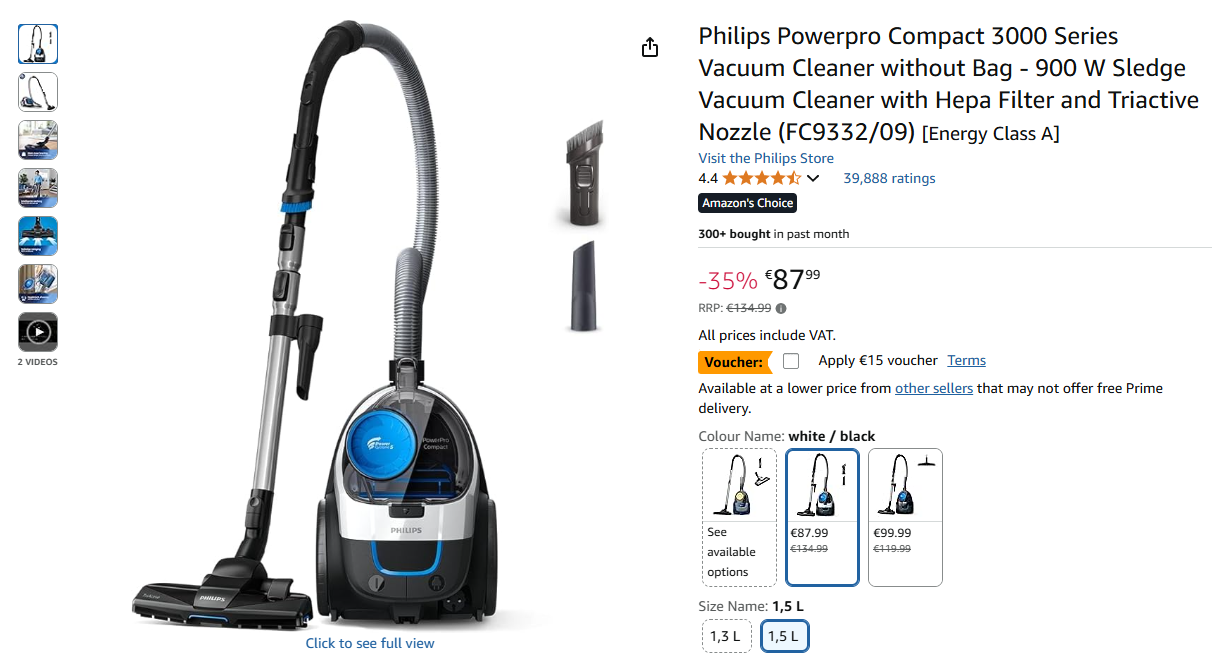The image size is (1212, 664).
Task: Open the voucher Terms link
Action: (x=967, y=360)
